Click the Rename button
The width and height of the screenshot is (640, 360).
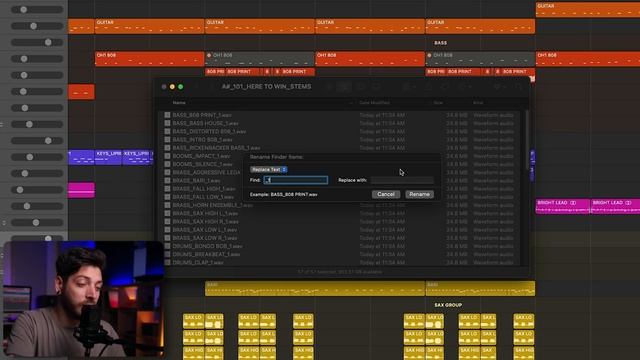(x=419, y=194)
